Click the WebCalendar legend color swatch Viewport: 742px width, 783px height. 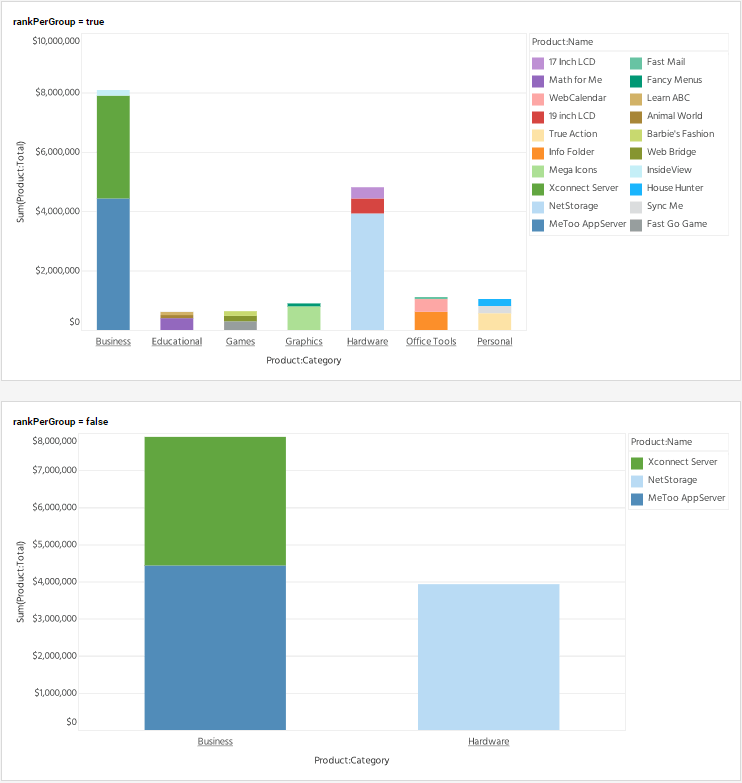pos(538,99)
